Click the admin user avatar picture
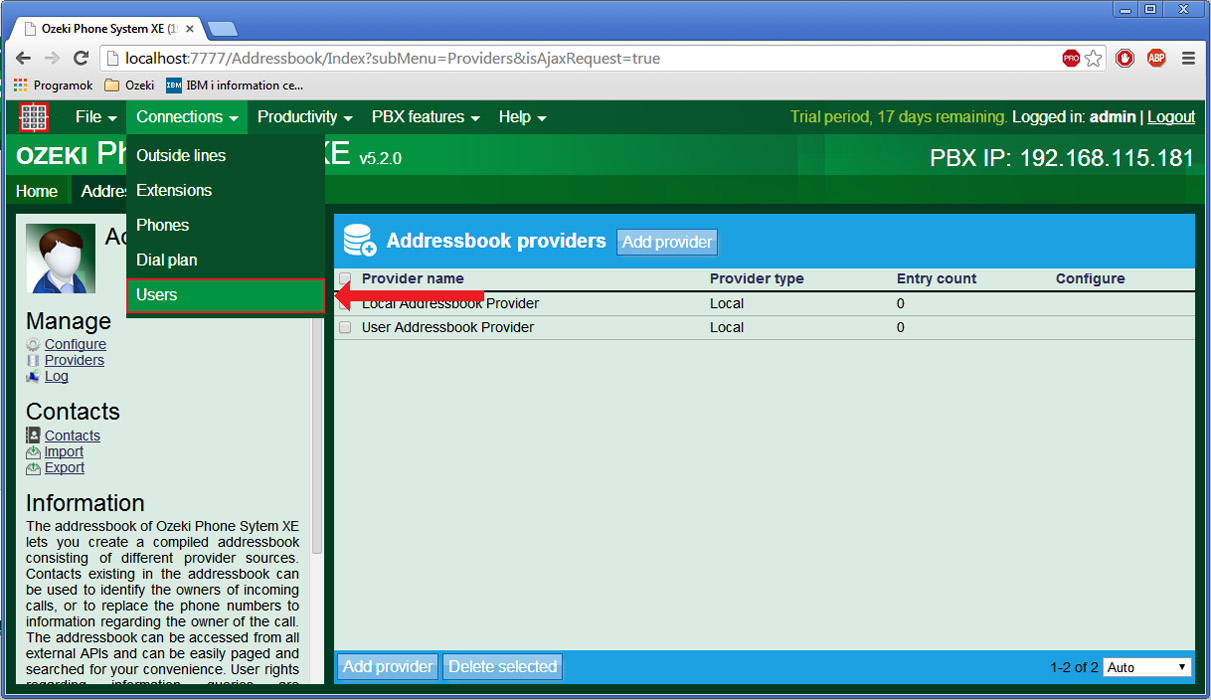 [x=61, y=258]
